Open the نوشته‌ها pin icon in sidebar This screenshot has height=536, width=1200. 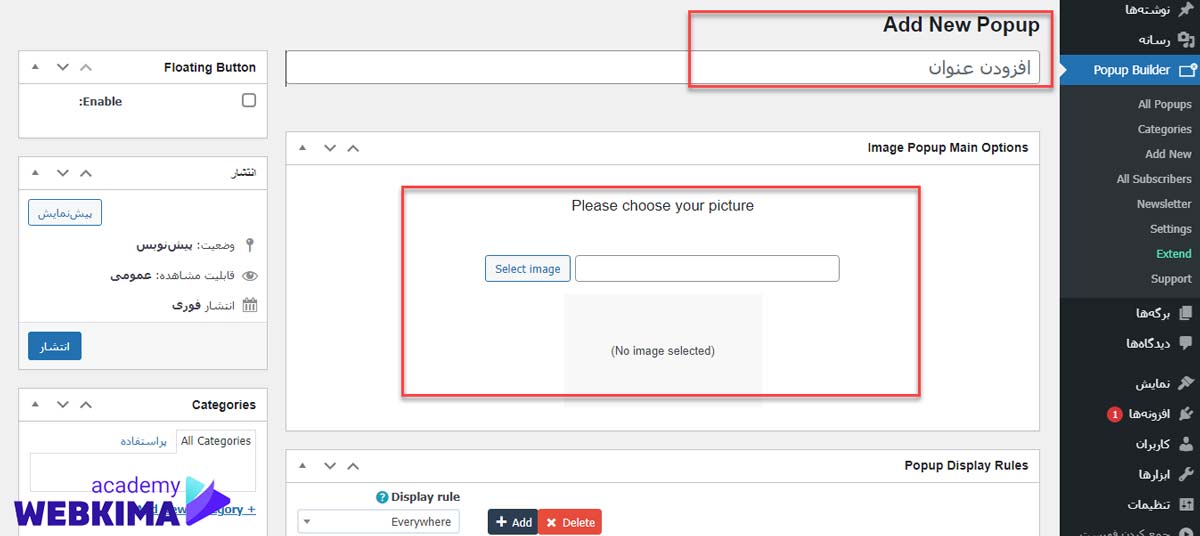coord(1186,9)
